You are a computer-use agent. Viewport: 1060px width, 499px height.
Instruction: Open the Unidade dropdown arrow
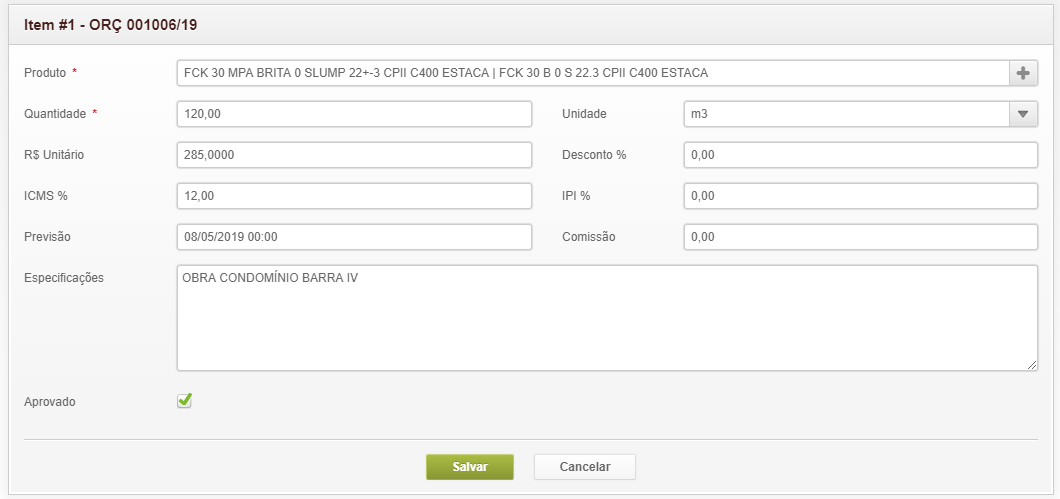1022,114
